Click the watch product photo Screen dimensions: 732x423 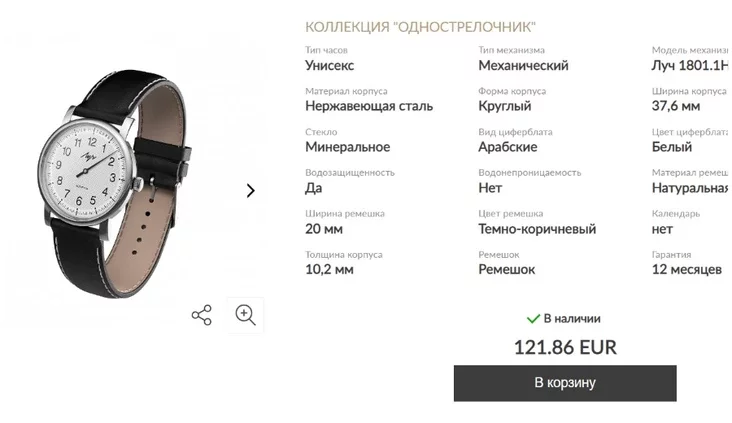[x=115, y=183]
